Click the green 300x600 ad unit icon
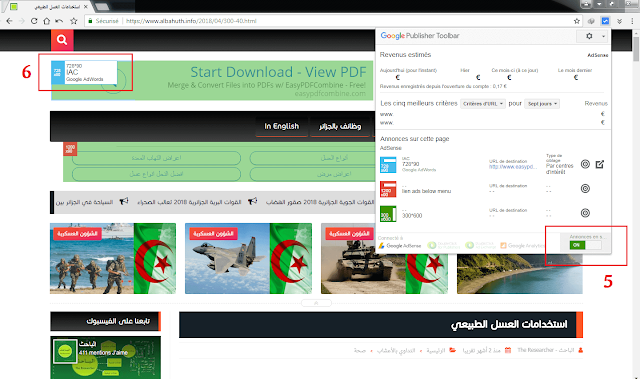This screenshot has width=640, height=379. tap(388, 214)
